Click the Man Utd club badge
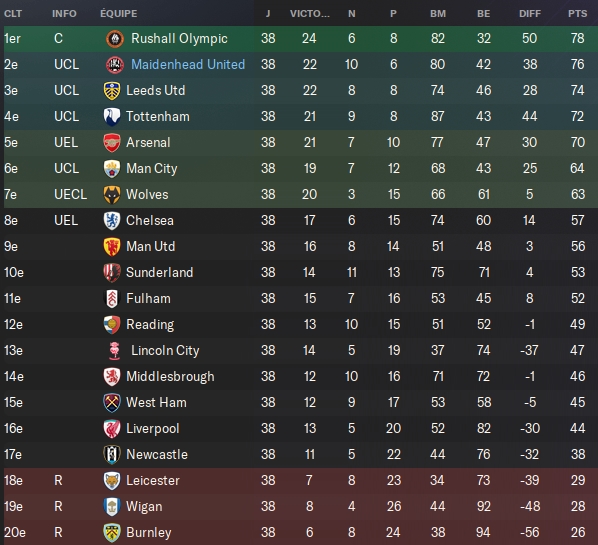Screen dimensions: 598x545 point(112,247)
